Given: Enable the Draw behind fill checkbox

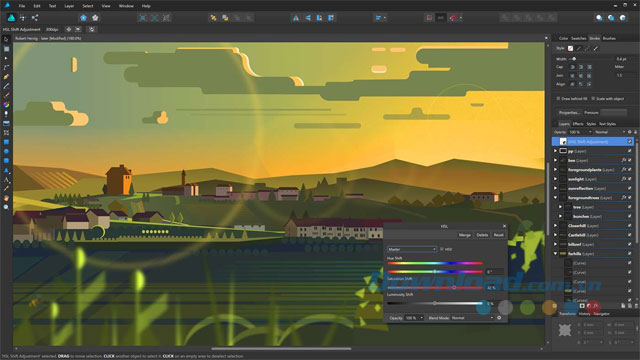Looking at the screenshot, I should [x=558, y=99].
